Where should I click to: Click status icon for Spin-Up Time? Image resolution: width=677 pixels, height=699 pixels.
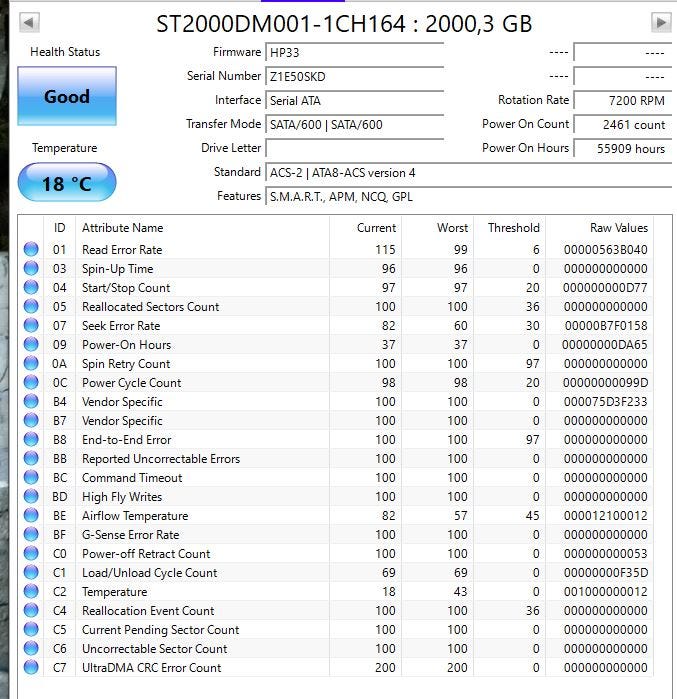pos(31,268)
